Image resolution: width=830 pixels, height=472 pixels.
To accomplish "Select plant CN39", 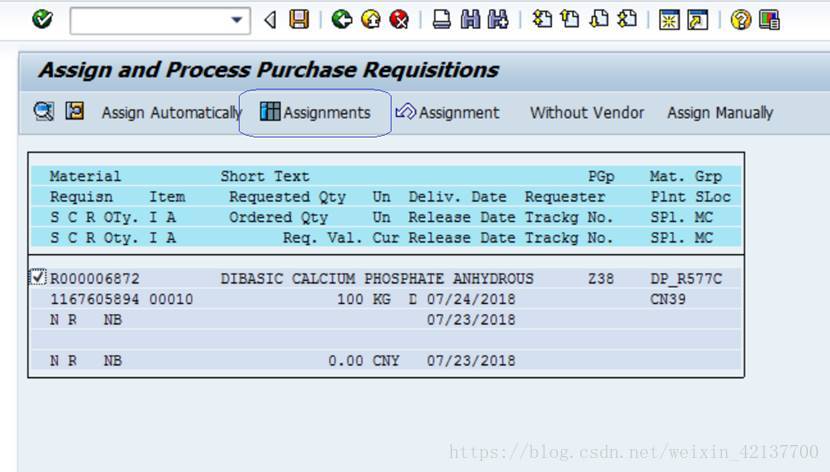I will [668, 299].
